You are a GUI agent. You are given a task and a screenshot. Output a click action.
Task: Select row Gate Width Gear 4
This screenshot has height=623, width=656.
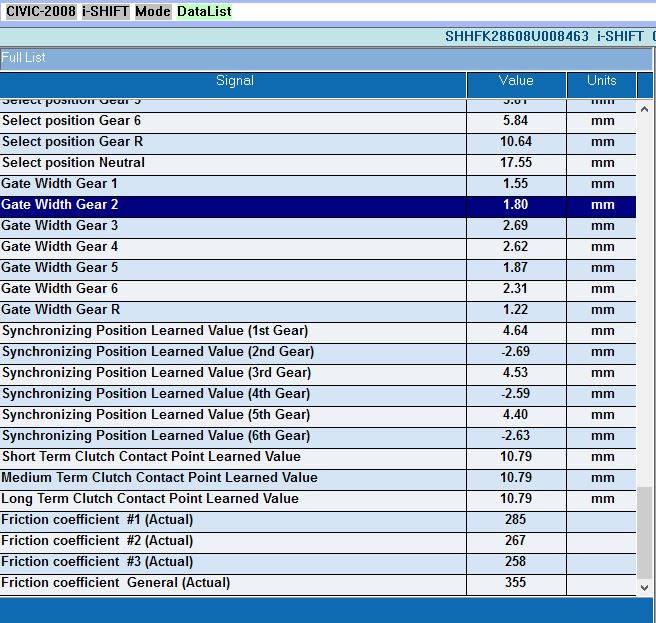click(x=318, y=249)
